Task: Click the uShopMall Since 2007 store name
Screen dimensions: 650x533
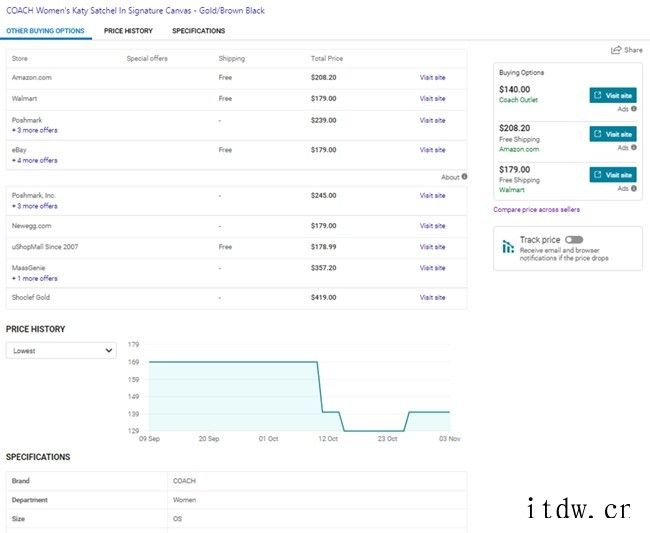Action: pyautogui.click(x=45, y=247)
